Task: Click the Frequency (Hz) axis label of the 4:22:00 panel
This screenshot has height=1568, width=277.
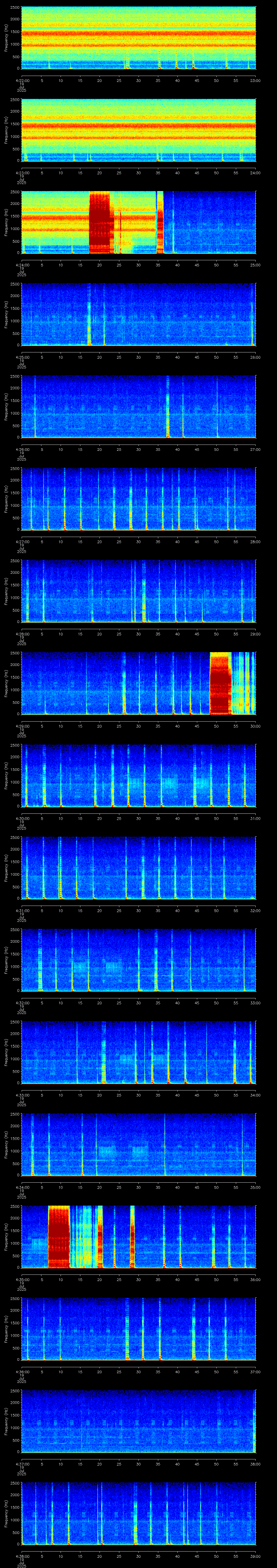Action: (x=7, y=38)
